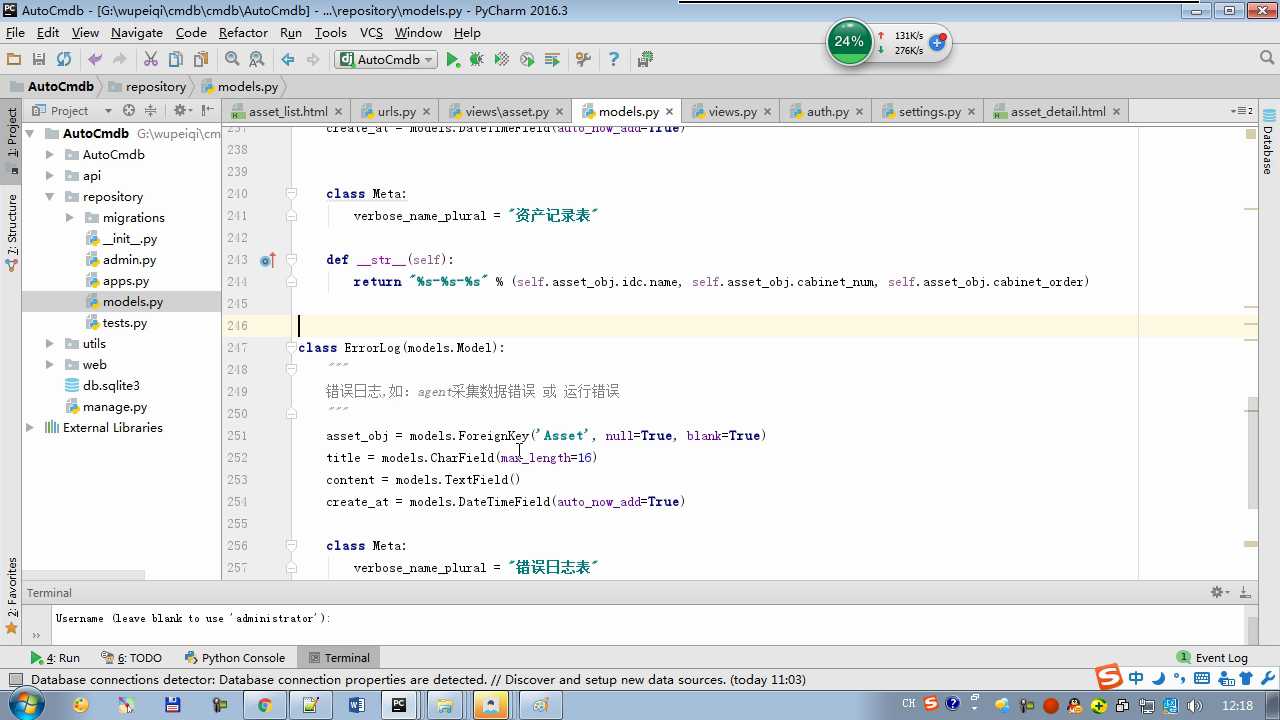Switch to the urls.py tab
1280x720 pixels.
[396, 111]
